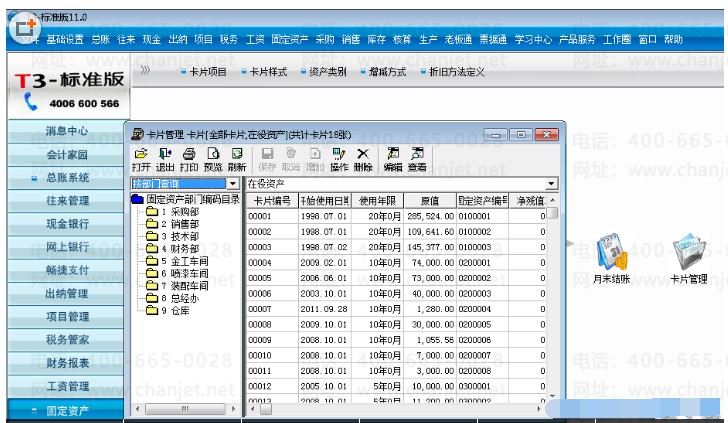Click asset number cell 0200003
The width and height of the screenshot is (728, 423).
tap(482, 293)
